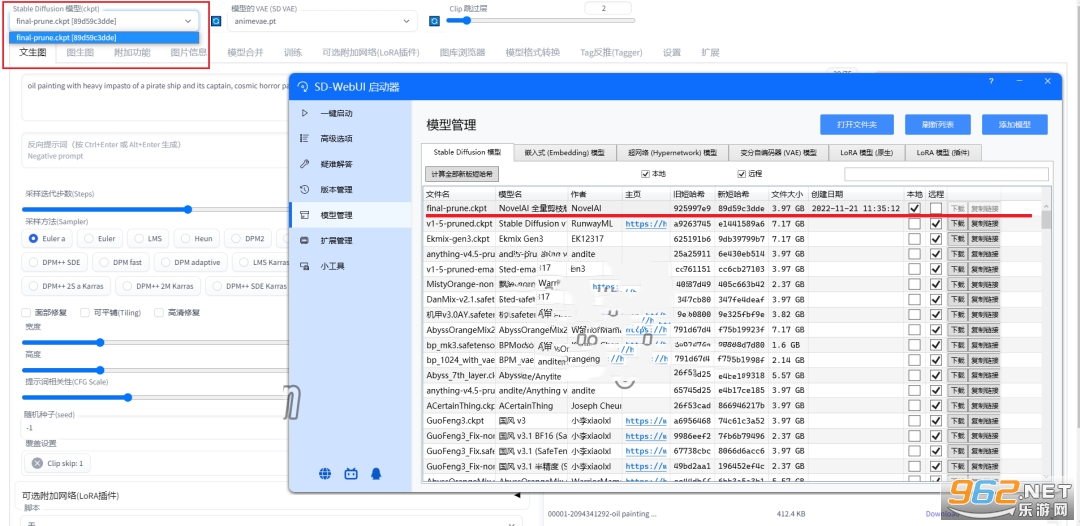Switch to the 图生图 tab
This screenshot has height=526, width=1080.
pos(80,52)
